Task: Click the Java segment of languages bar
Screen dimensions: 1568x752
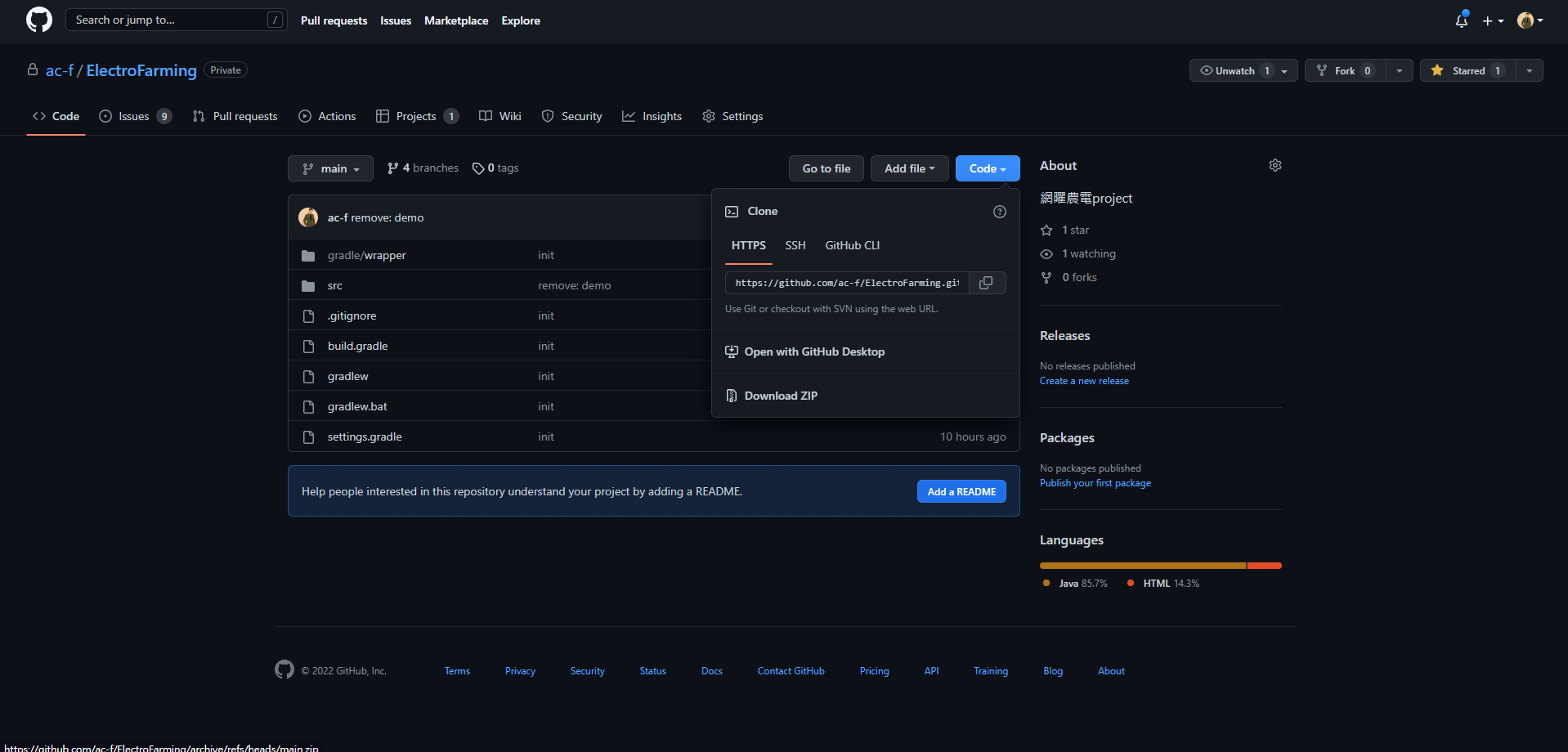Action: tap(1143, 566)
